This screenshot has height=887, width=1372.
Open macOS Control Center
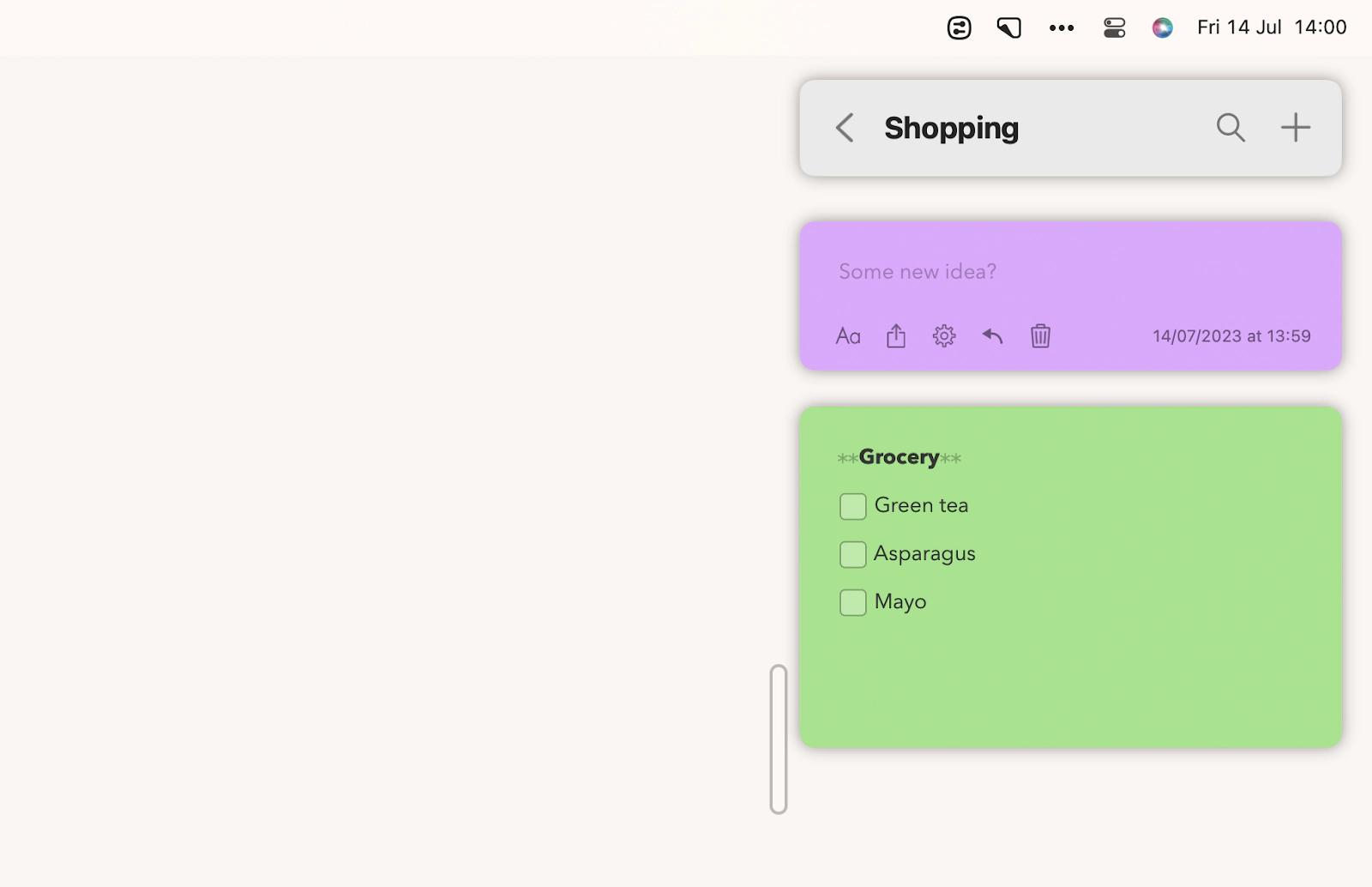point(1114,28)
